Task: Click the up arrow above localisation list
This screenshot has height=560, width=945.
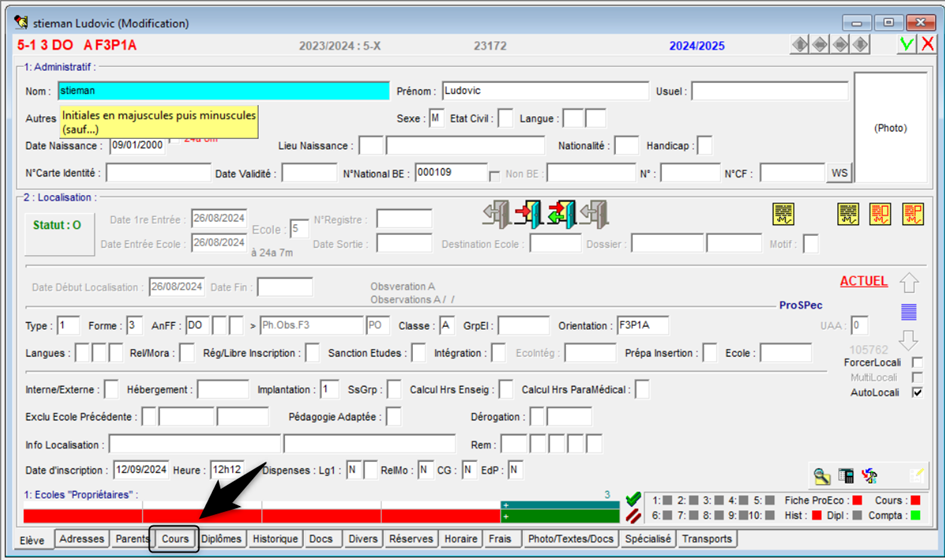Action: coord(909,284)
